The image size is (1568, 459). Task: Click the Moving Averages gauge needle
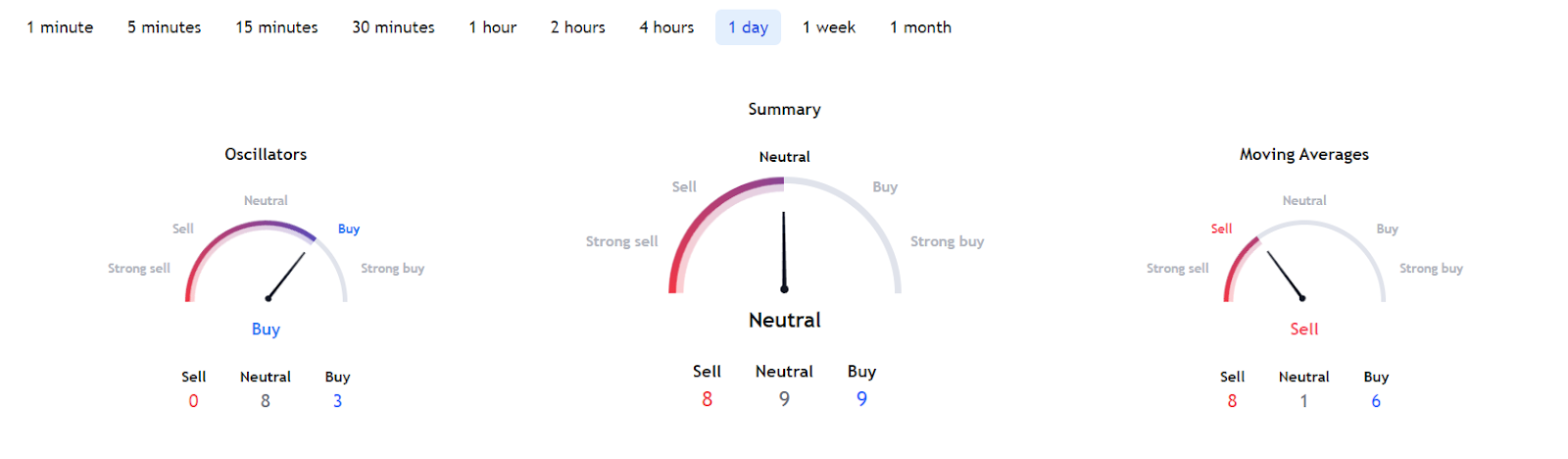pyautogui.click(x=1285, y=275)
